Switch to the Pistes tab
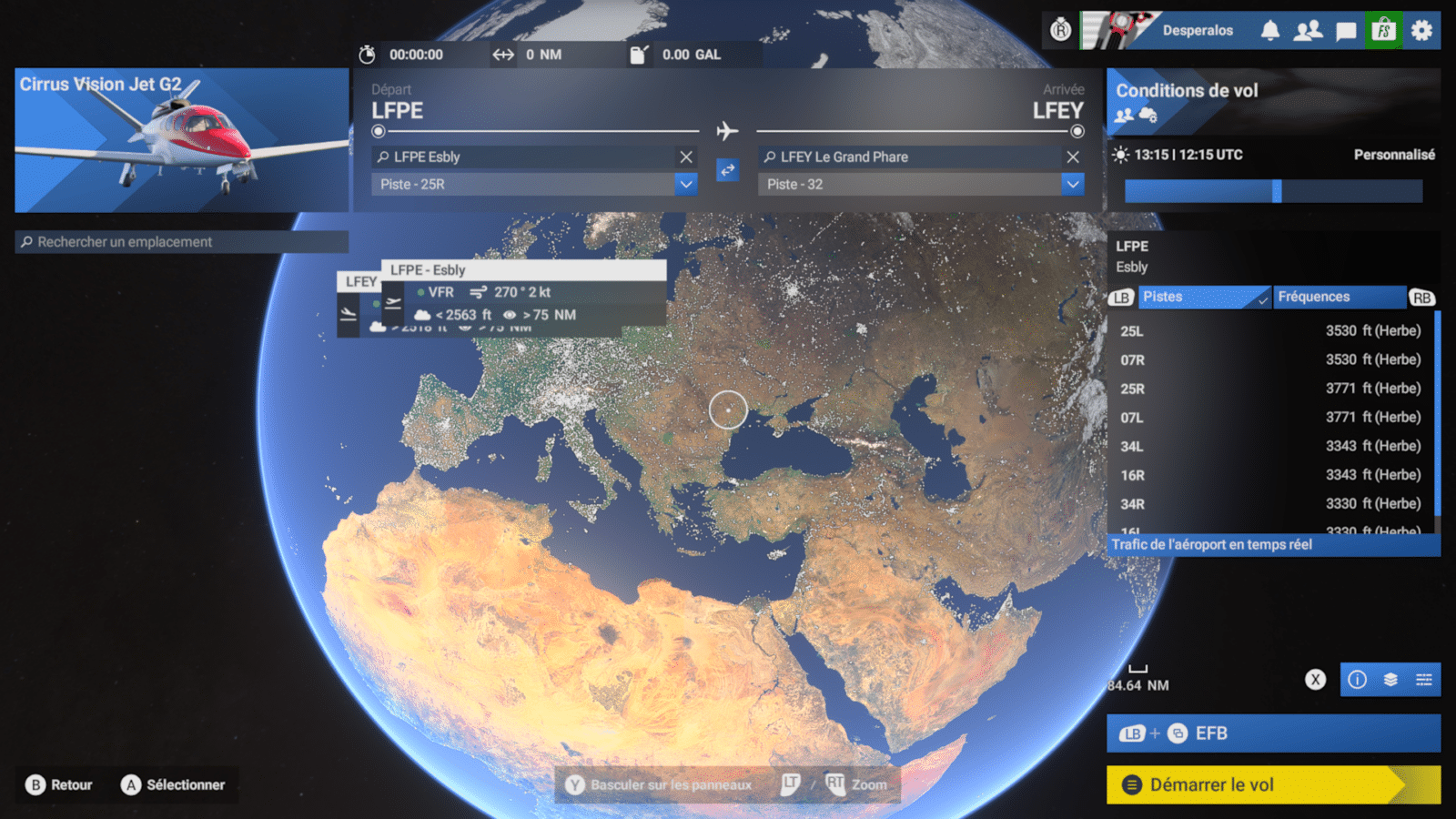 coord(1203,297)
